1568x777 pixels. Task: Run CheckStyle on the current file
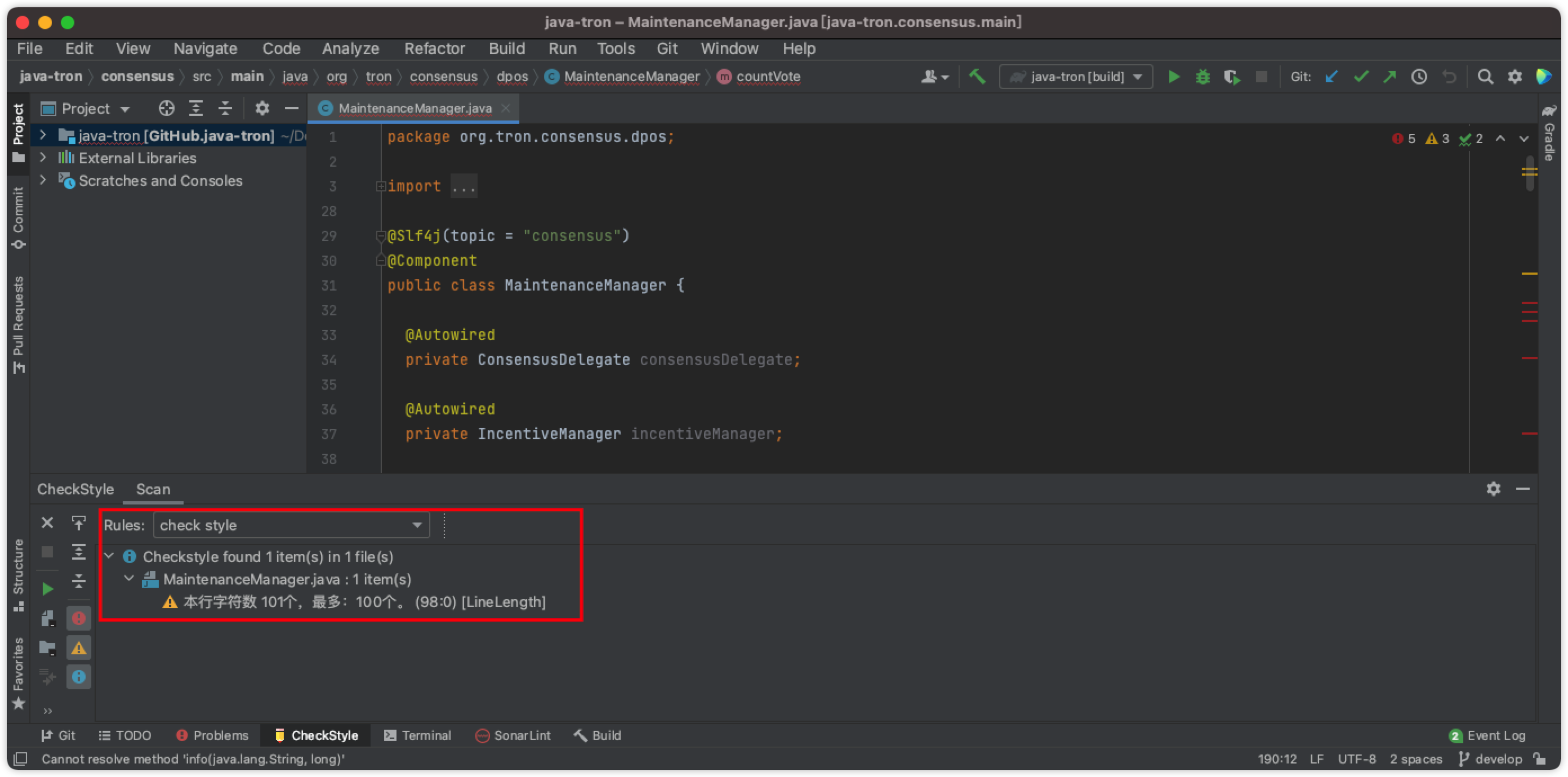[47, 588]
